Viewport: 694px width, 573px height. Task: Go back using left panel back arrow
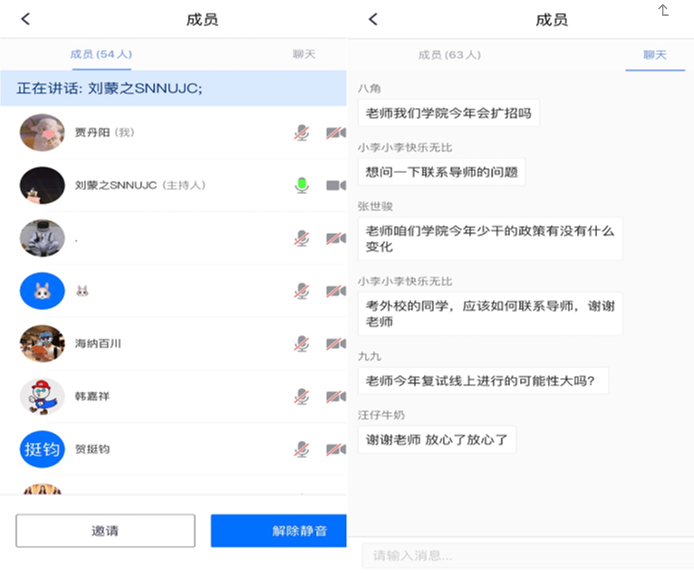(x=26, y=19)
